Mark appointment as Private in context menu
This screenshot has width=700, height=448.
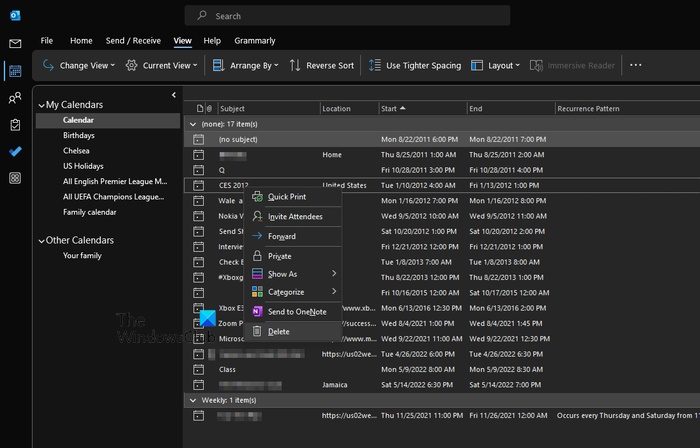(x=279, y=256)
